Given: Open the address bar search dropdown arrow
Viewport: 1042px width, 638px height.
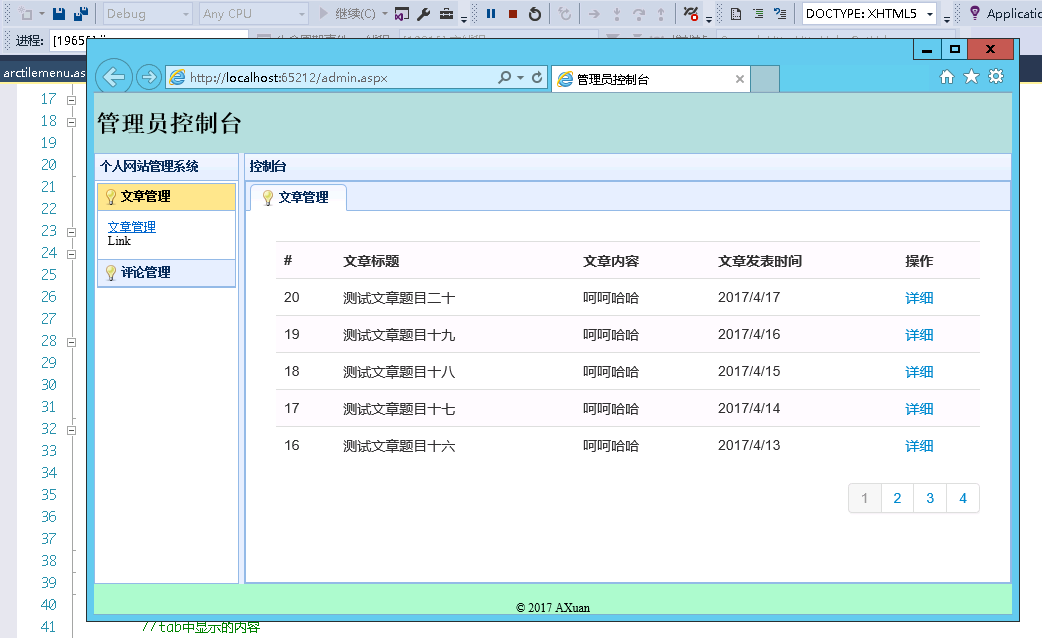Looking at the screenshot, I should point(520,78).
